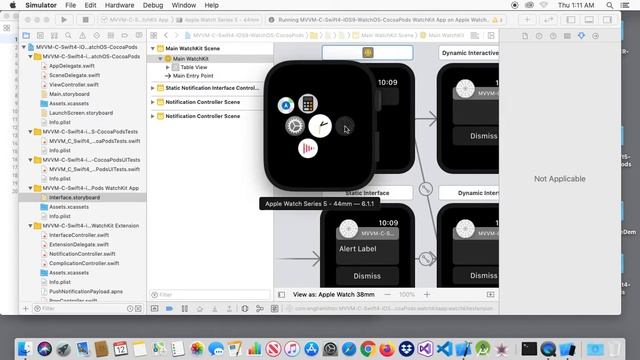Select ComplicationController.swift file
The image size is (640, 360).
84,263
